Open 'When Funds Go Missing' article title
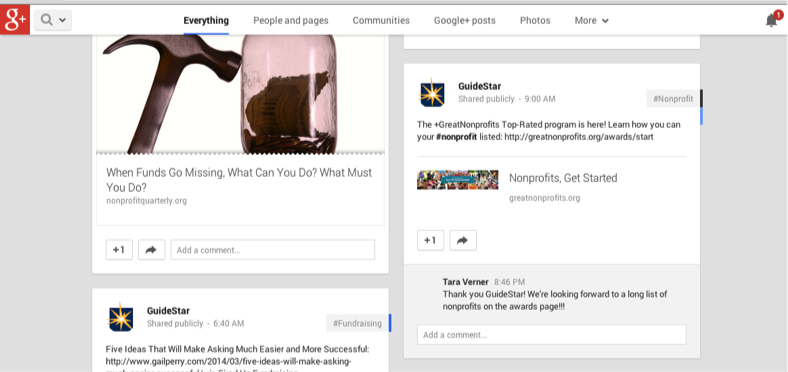The width and height of the screenshot is (788, 372). pos(239,180)
